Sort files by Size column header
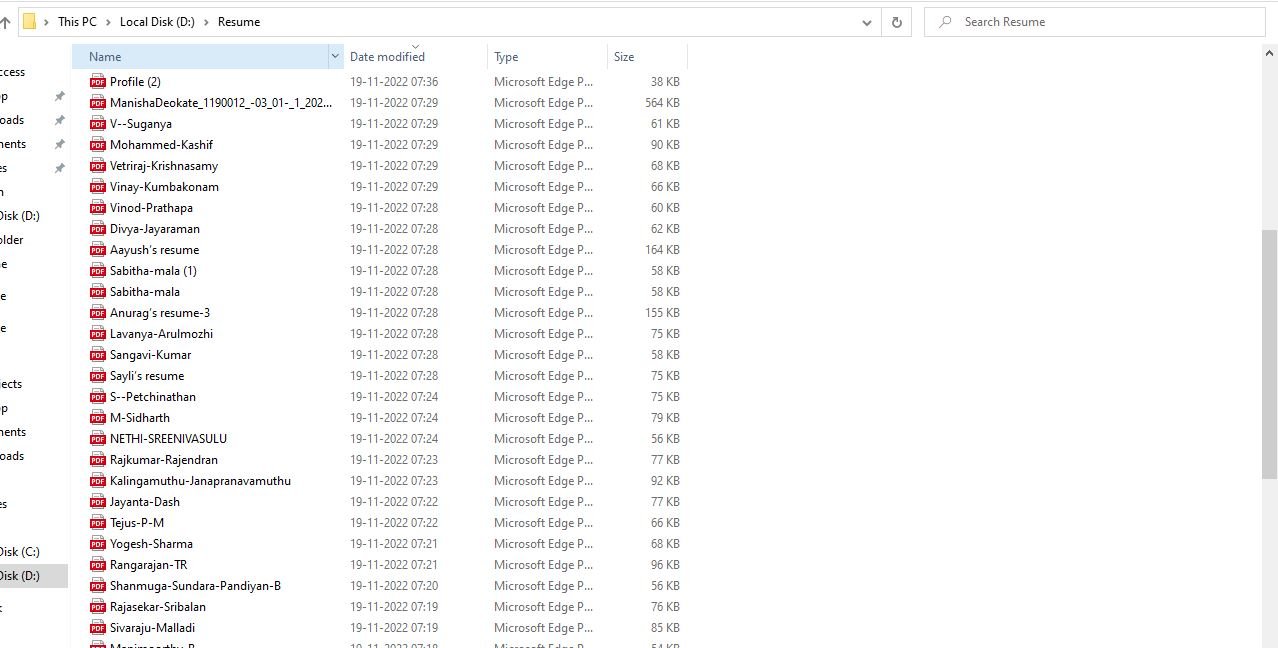The width and height of the screenshot is (1278, 648). 624,57
